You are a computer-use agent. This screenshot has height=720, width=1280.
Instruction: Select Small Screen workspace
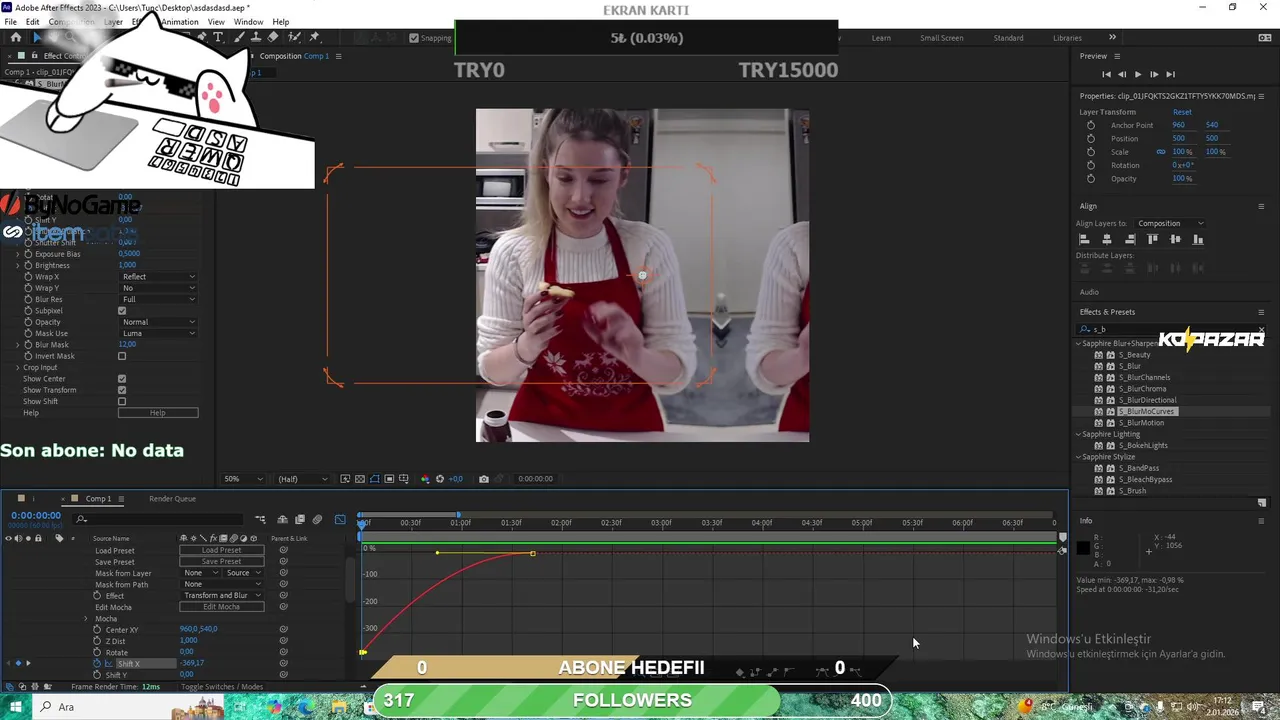tap(942, 38)
